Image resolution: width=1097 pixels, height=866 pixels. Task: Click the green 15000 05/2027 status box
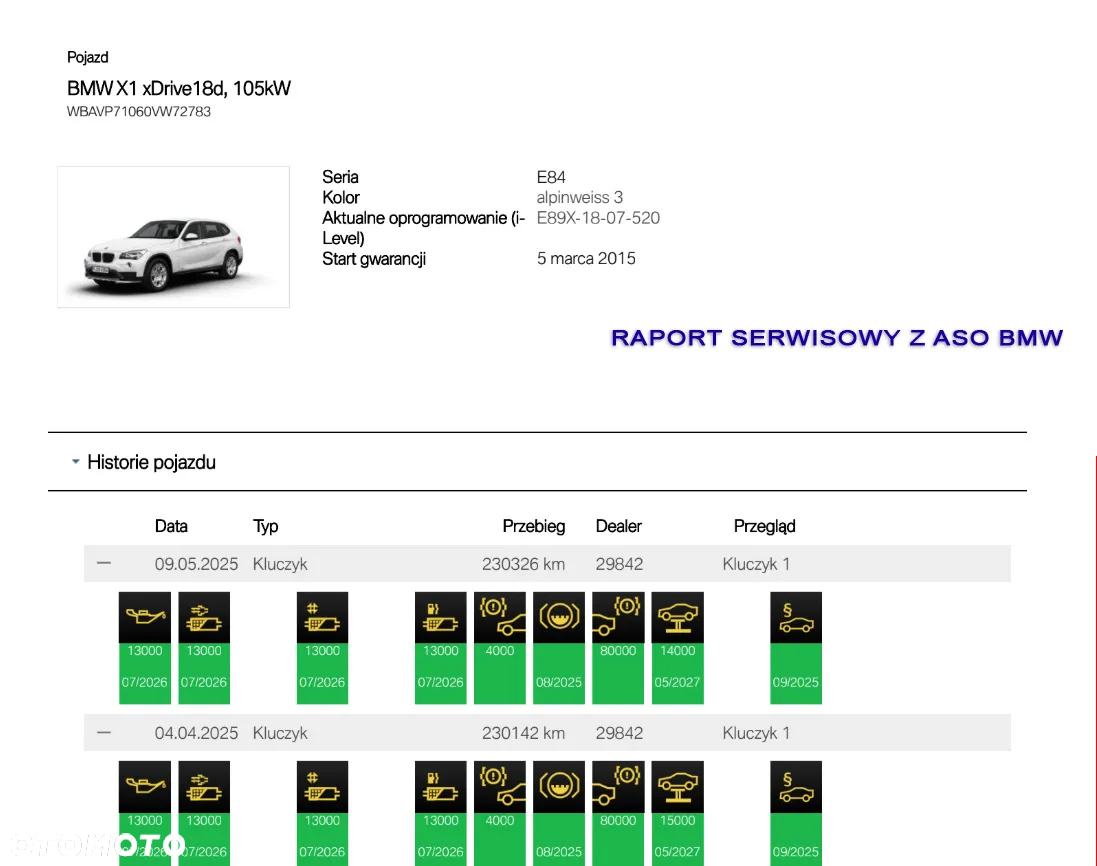(677, 839)
